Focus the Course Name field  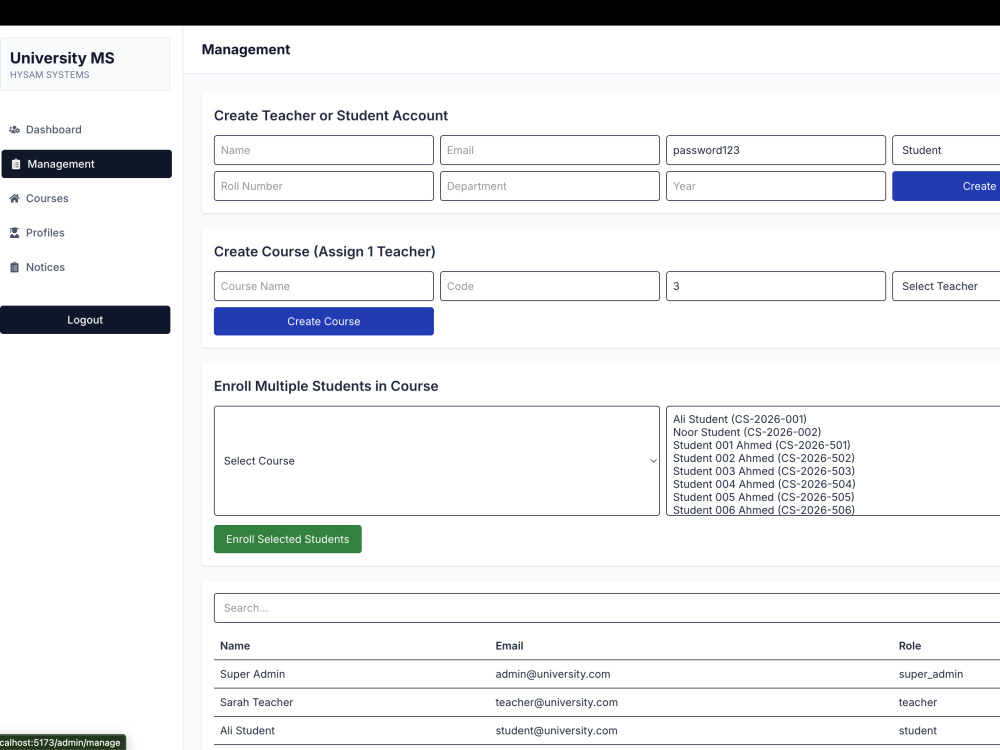point(323,286)
